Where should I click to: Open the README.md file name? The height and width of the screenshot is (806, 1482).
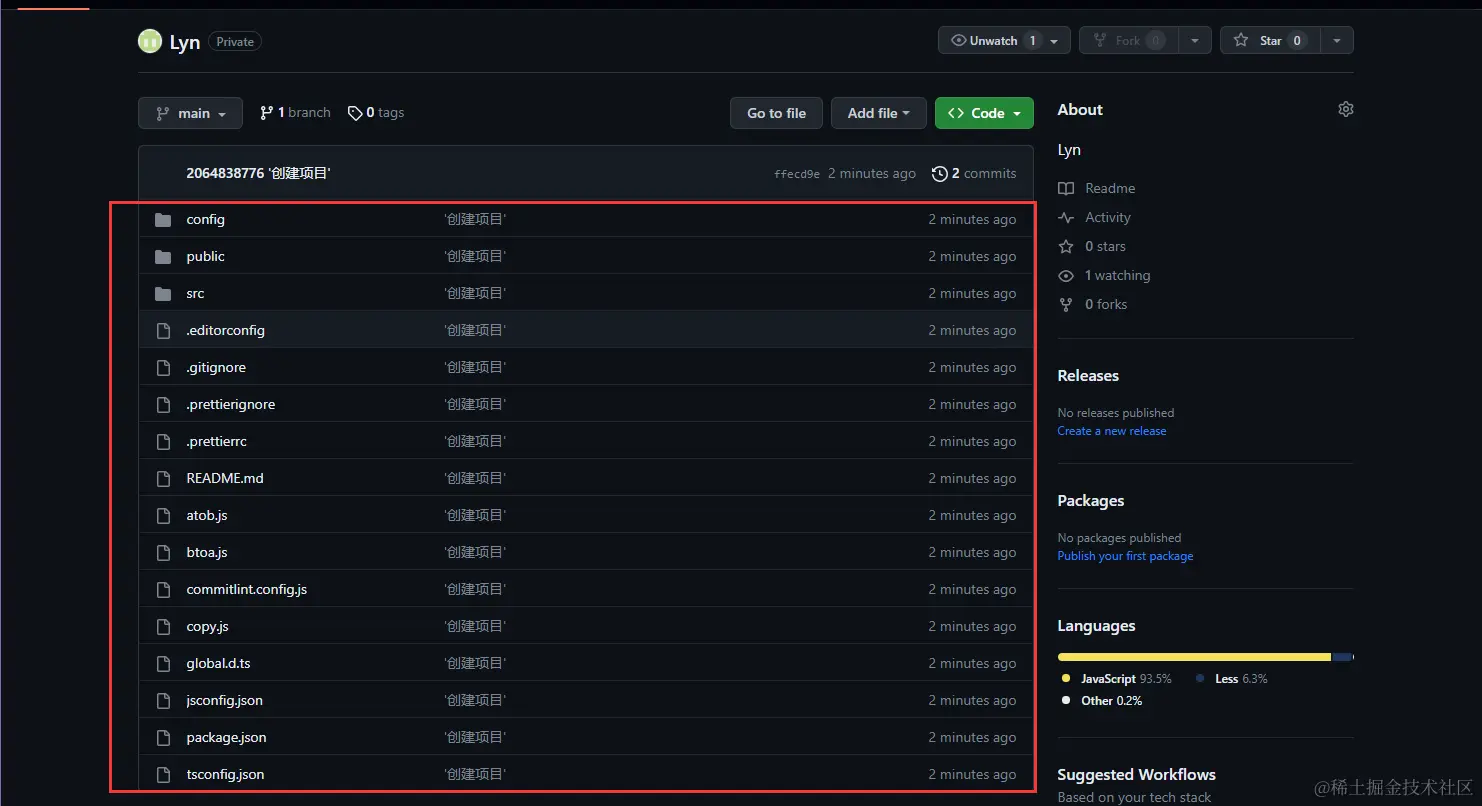[x=225, y=479]
